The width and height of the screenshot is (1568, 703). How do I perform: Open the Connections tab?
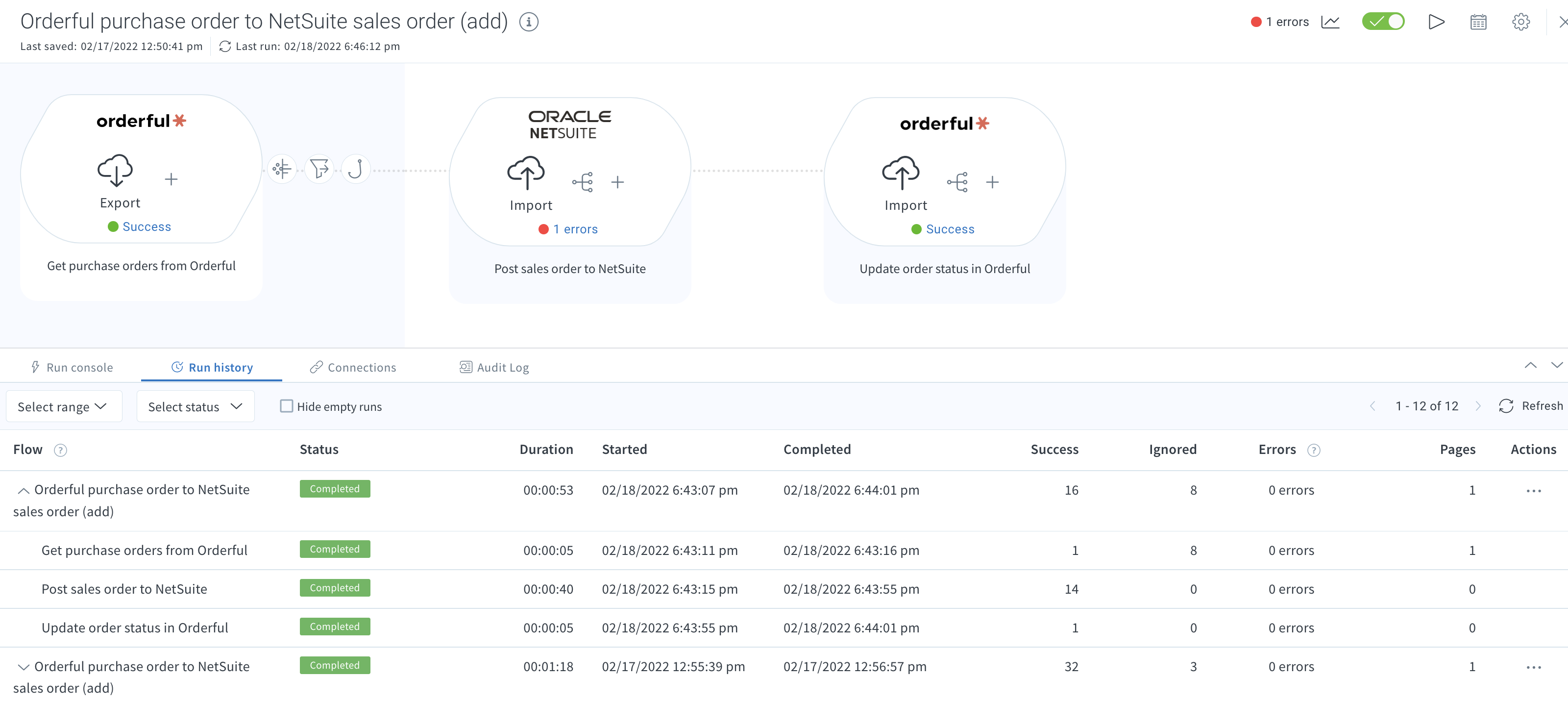[x=353, y=367]
